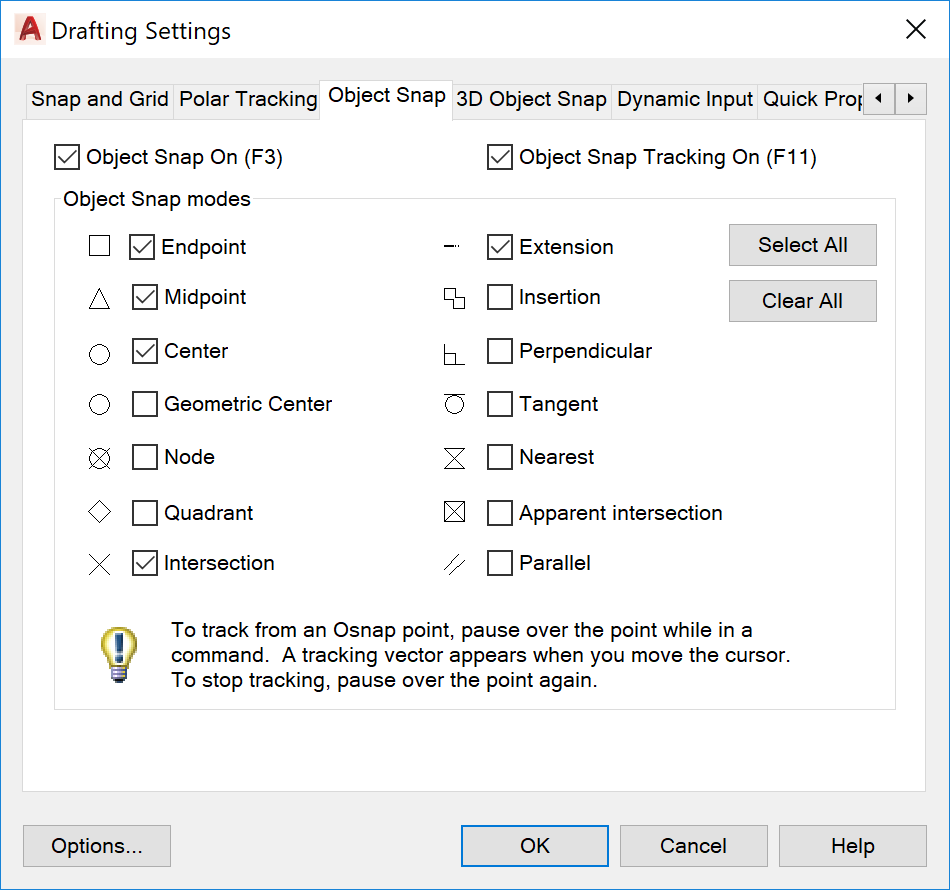Enable the Geometric Center snap mode
The image size is (950, 890).
pyautogui.click(x=145, y=404)
